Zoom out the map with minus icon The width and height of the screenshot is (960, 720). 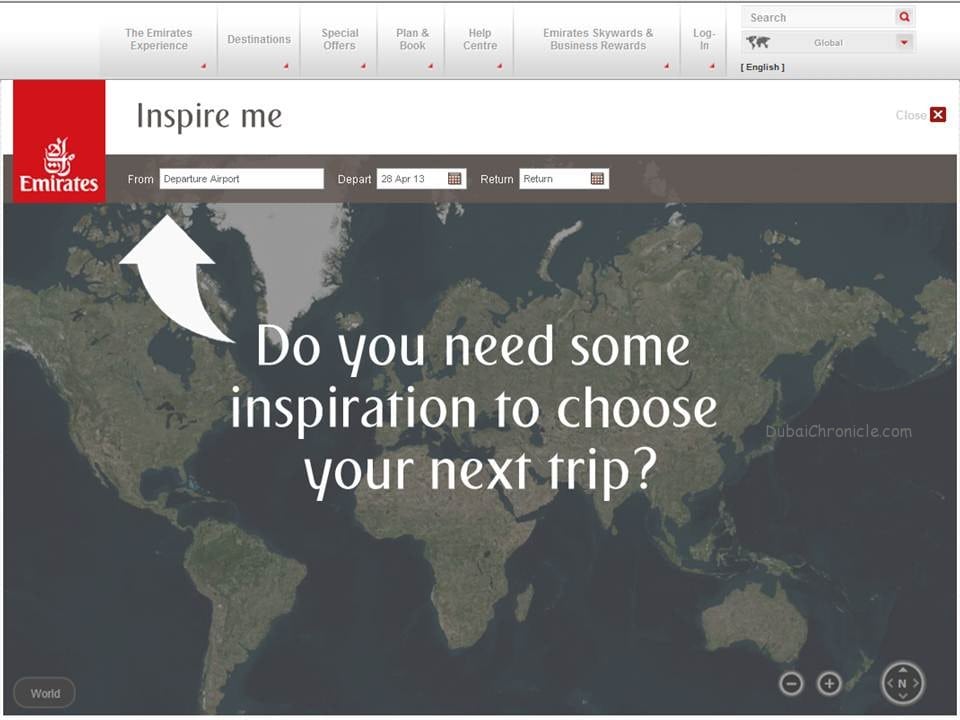coord(791,683)
